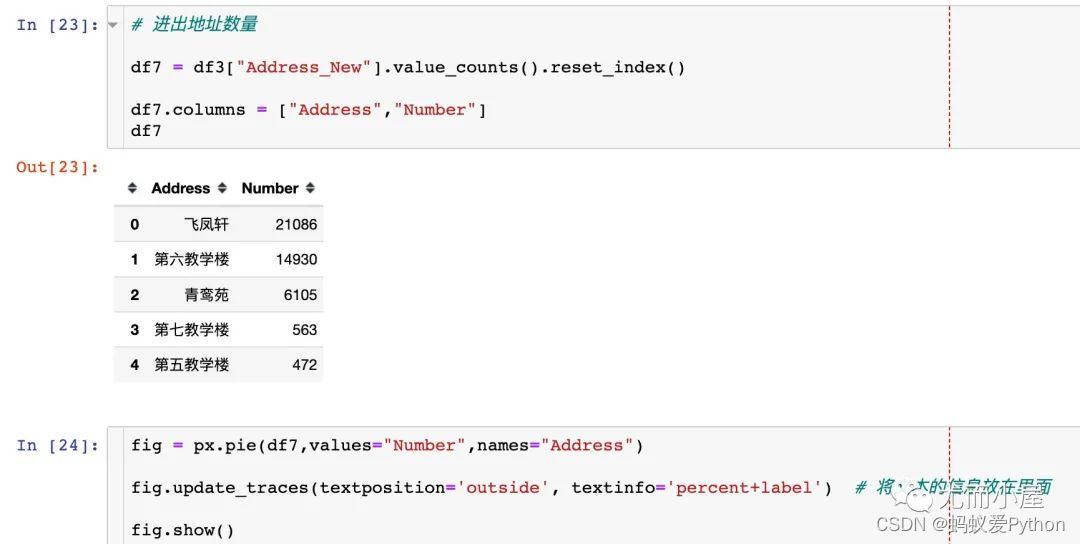Place cursor on the value_counts code line
1080x544 pixels.
(408, 67)
